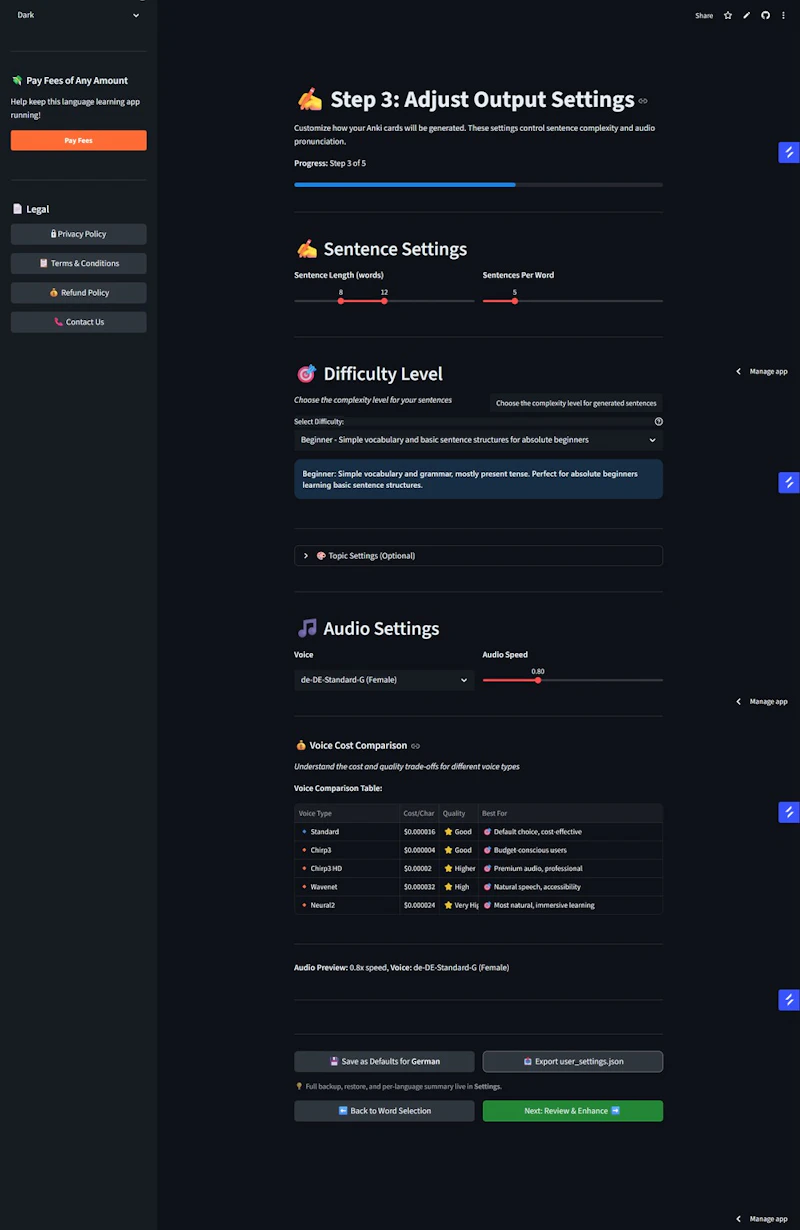Click the $0.000016 cost cell
Image resolution: width=800 pixels, height=1230 pixels.
tap(419, 832)
